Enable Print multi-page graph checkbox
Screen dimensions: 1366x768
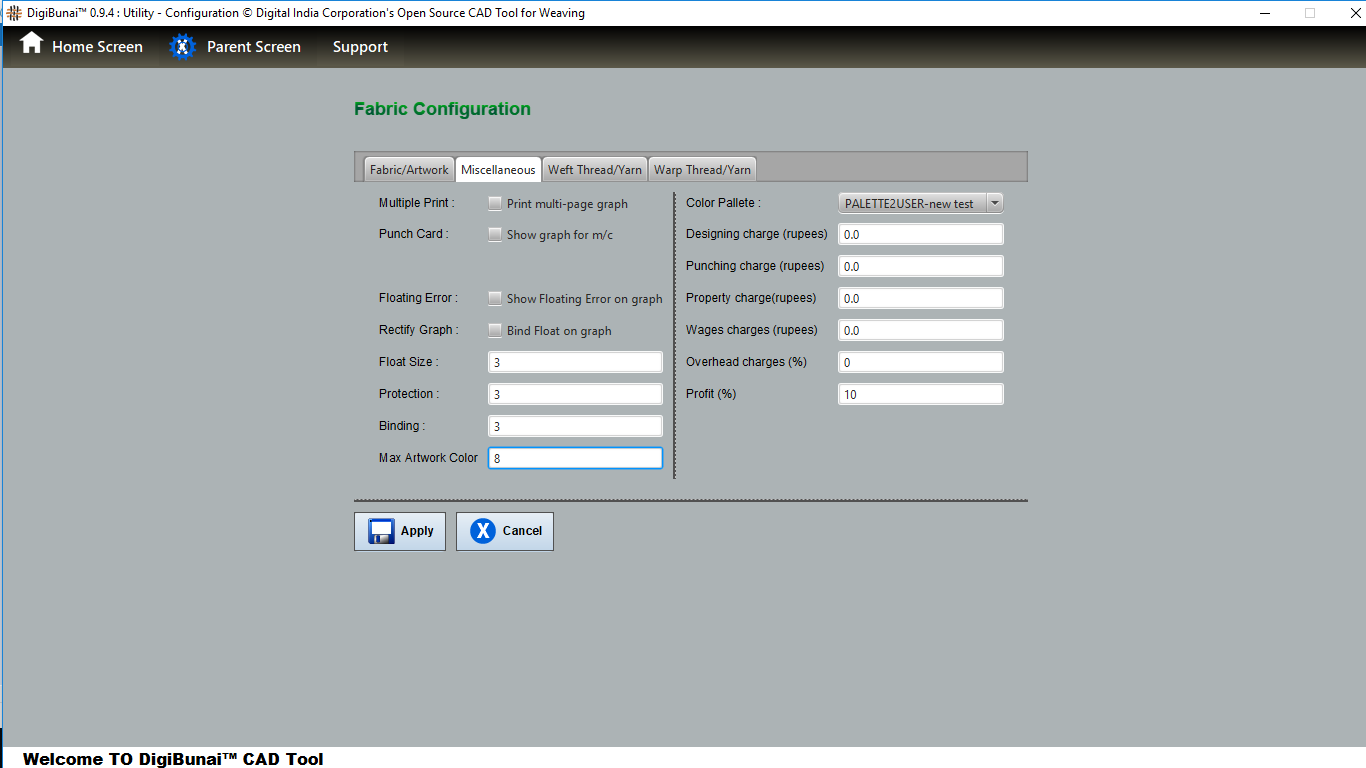(x=495, y=204)
